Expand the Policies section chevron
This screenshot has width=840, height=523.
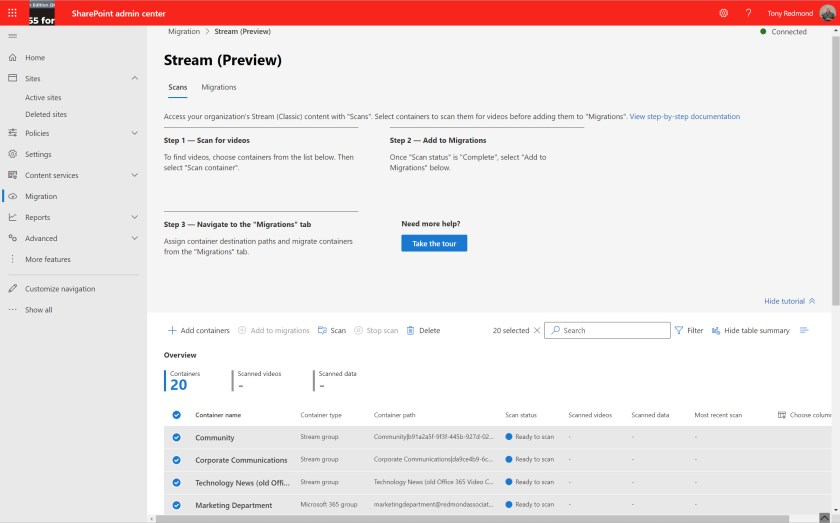[134, 133]
